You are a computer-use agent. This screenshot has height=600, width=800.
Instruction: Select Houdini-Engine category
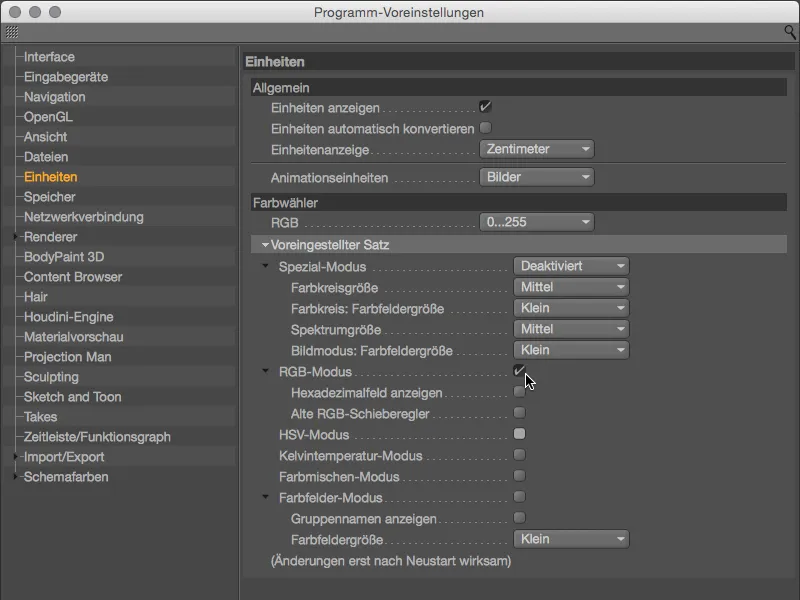pos(68,317)
